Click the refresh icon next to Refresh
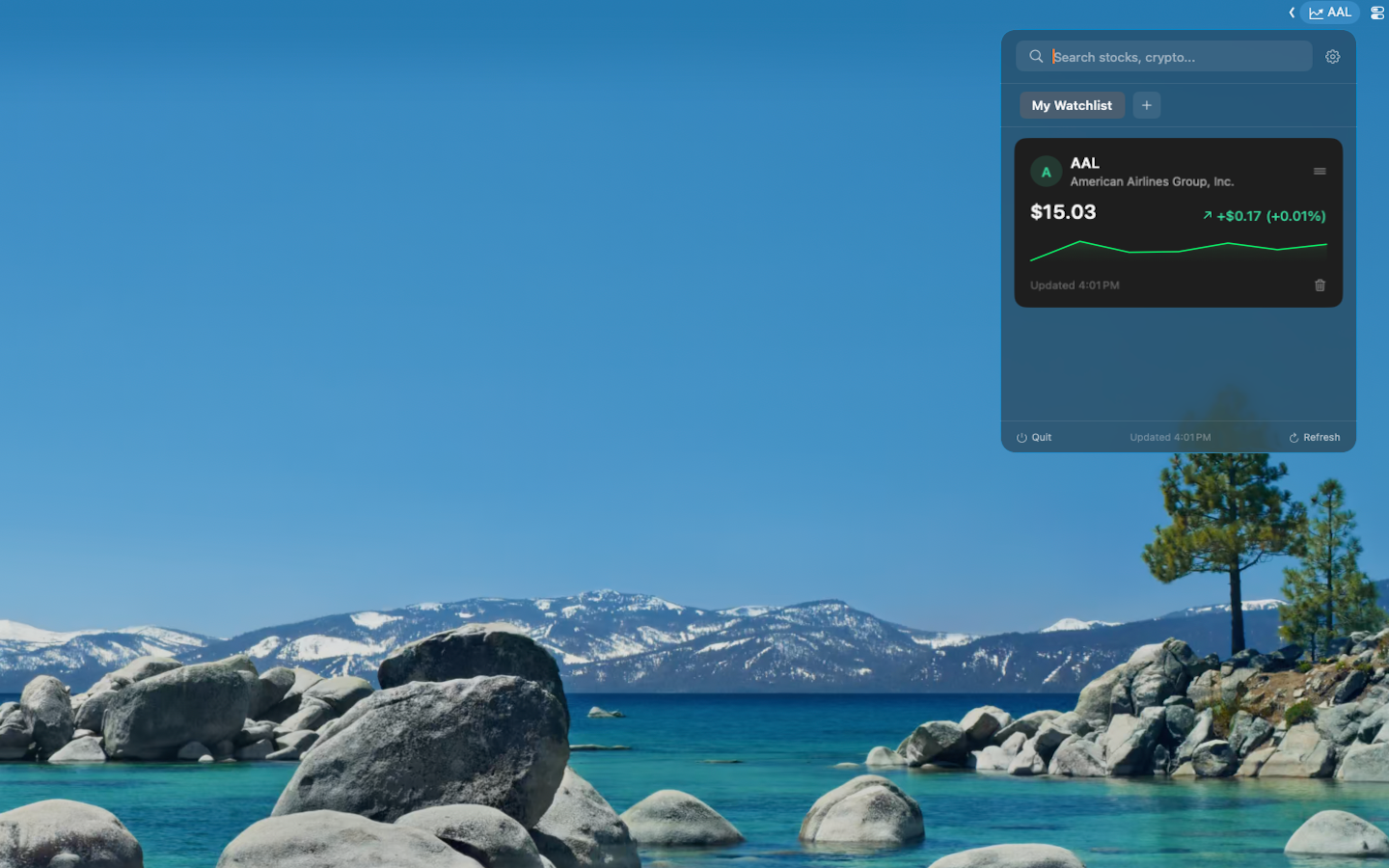Viewport: 1389px width, 868px height. click(x=1293, y=437)
